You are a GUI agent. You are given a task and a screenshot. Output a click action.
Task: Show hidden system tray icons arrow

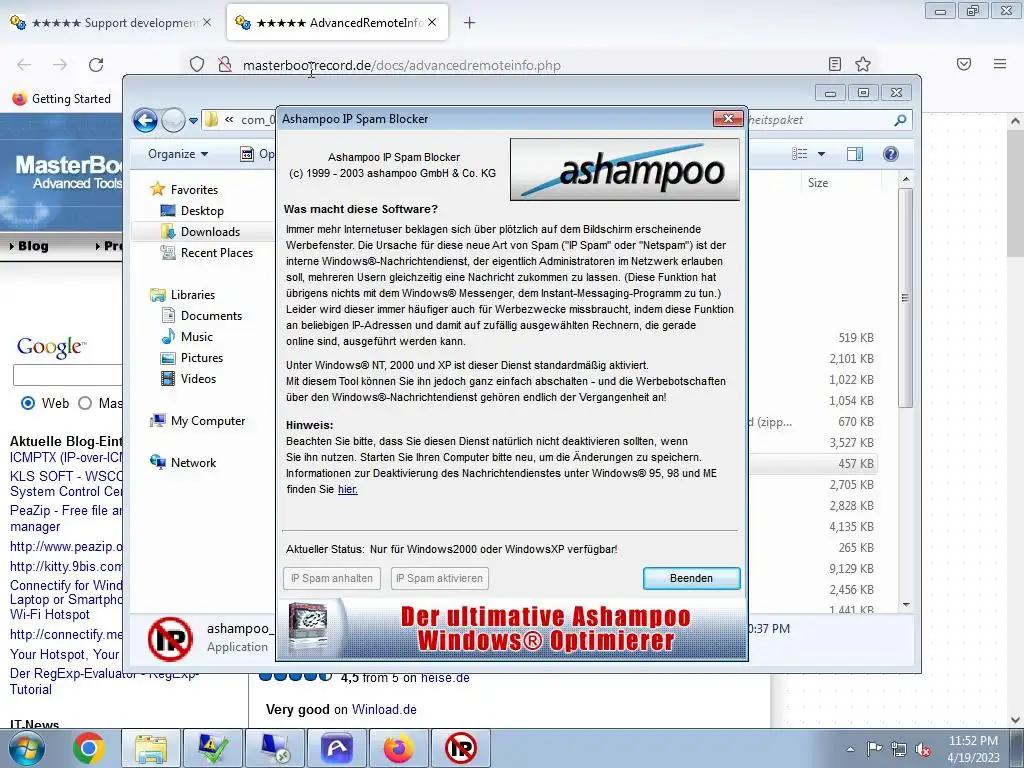[x=850, y=749]
